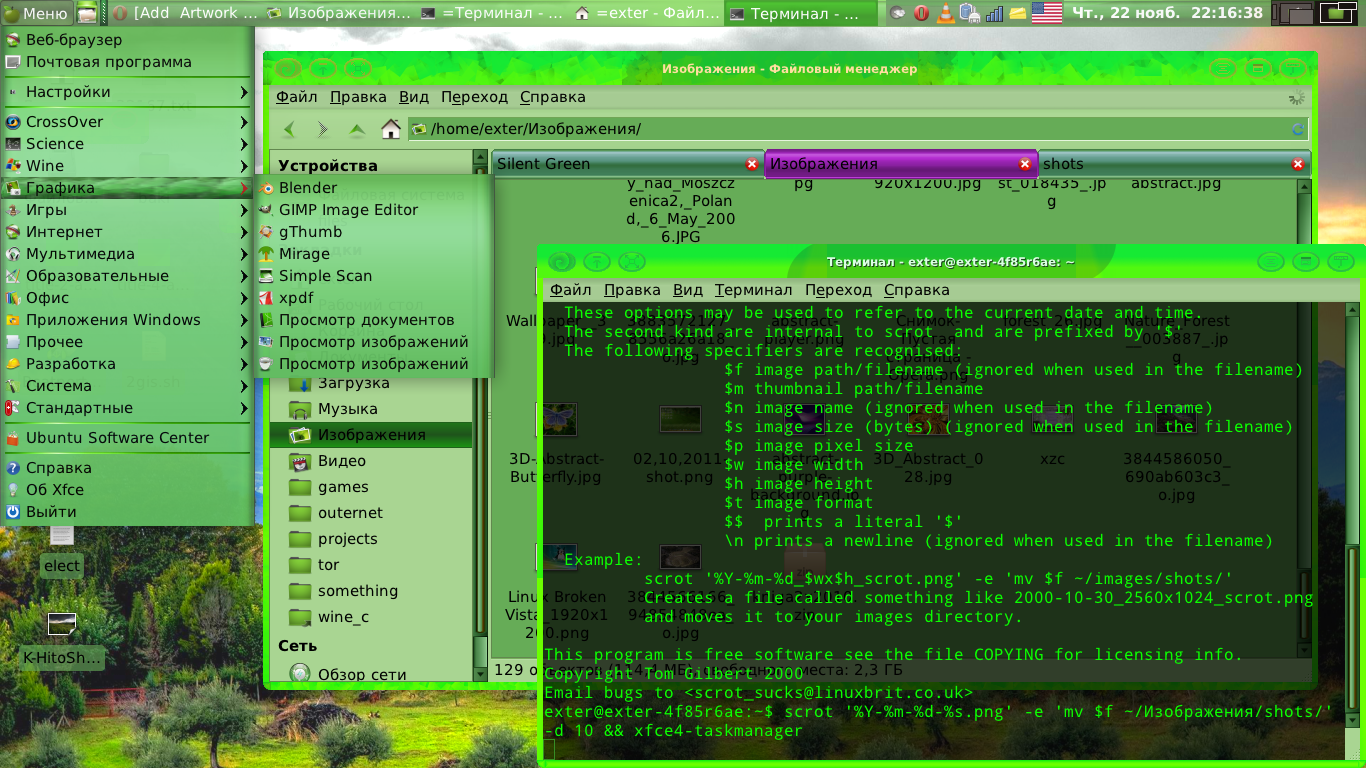Click the network signal bars tray icon
Image resolution: width=1366 pixels, height=768 pixels.
click(994, 13)
